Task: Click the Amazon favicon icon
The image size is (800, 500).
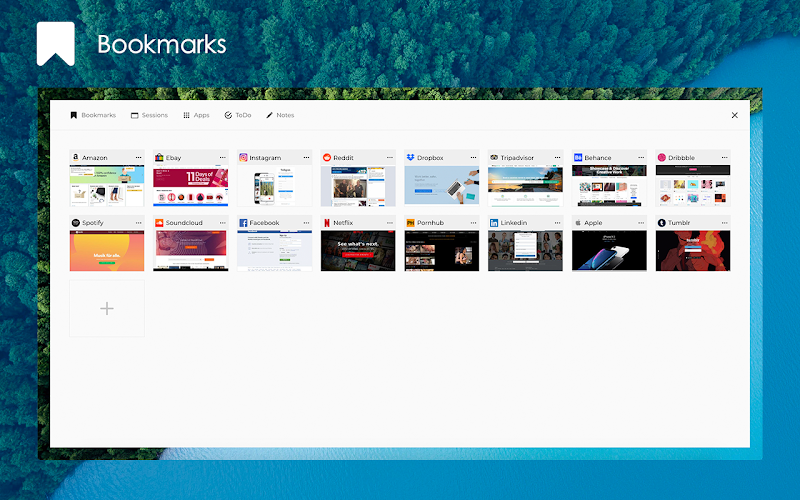Action: [76, 158]
